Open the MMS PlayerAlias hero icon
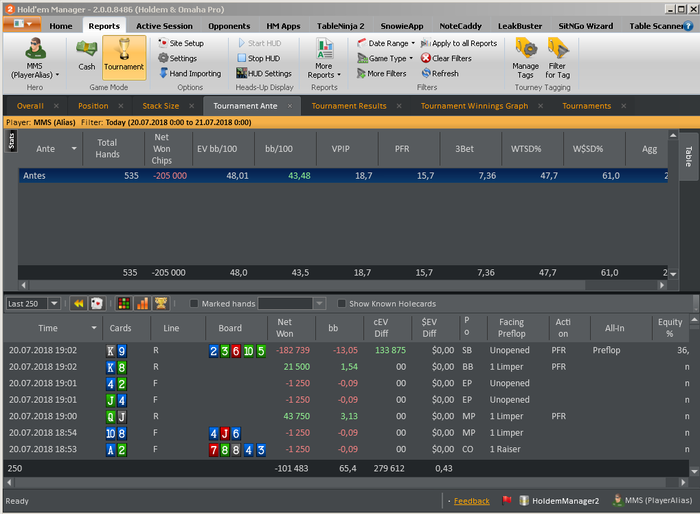The width and height of the screenshot is (700, 514). (34, 59)
